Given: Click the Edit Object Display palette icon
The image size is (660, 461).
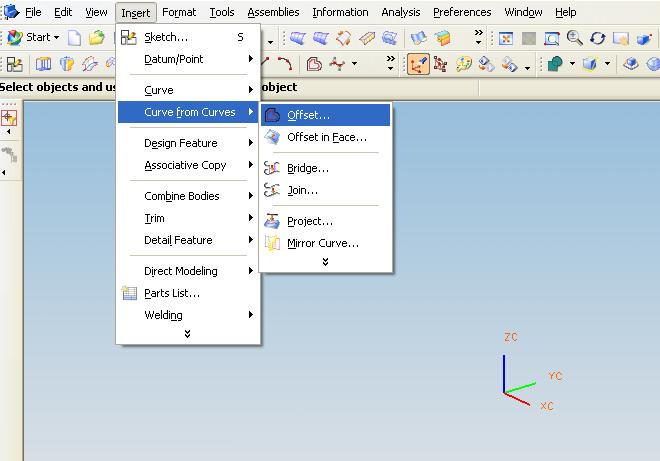Looking at the screenshot, I should 463,64.
